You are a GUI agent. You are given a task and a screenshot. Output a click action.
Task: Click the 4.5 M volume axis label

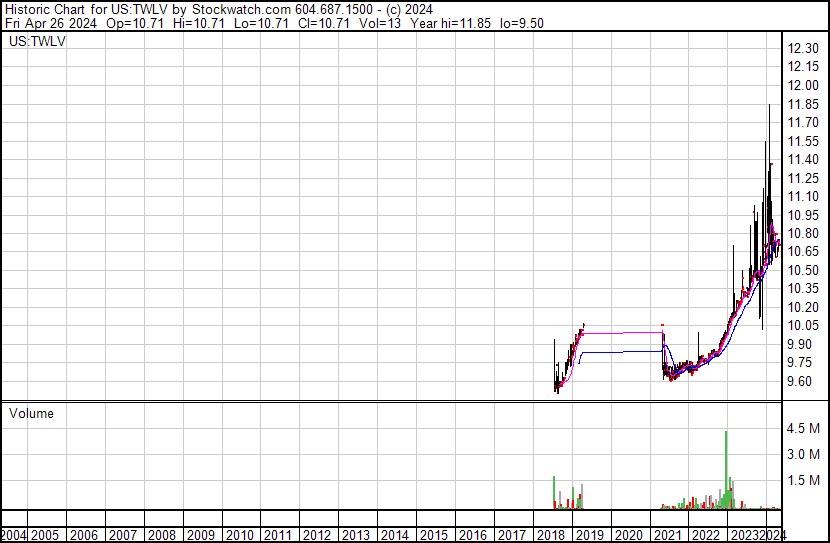[803, 428]
